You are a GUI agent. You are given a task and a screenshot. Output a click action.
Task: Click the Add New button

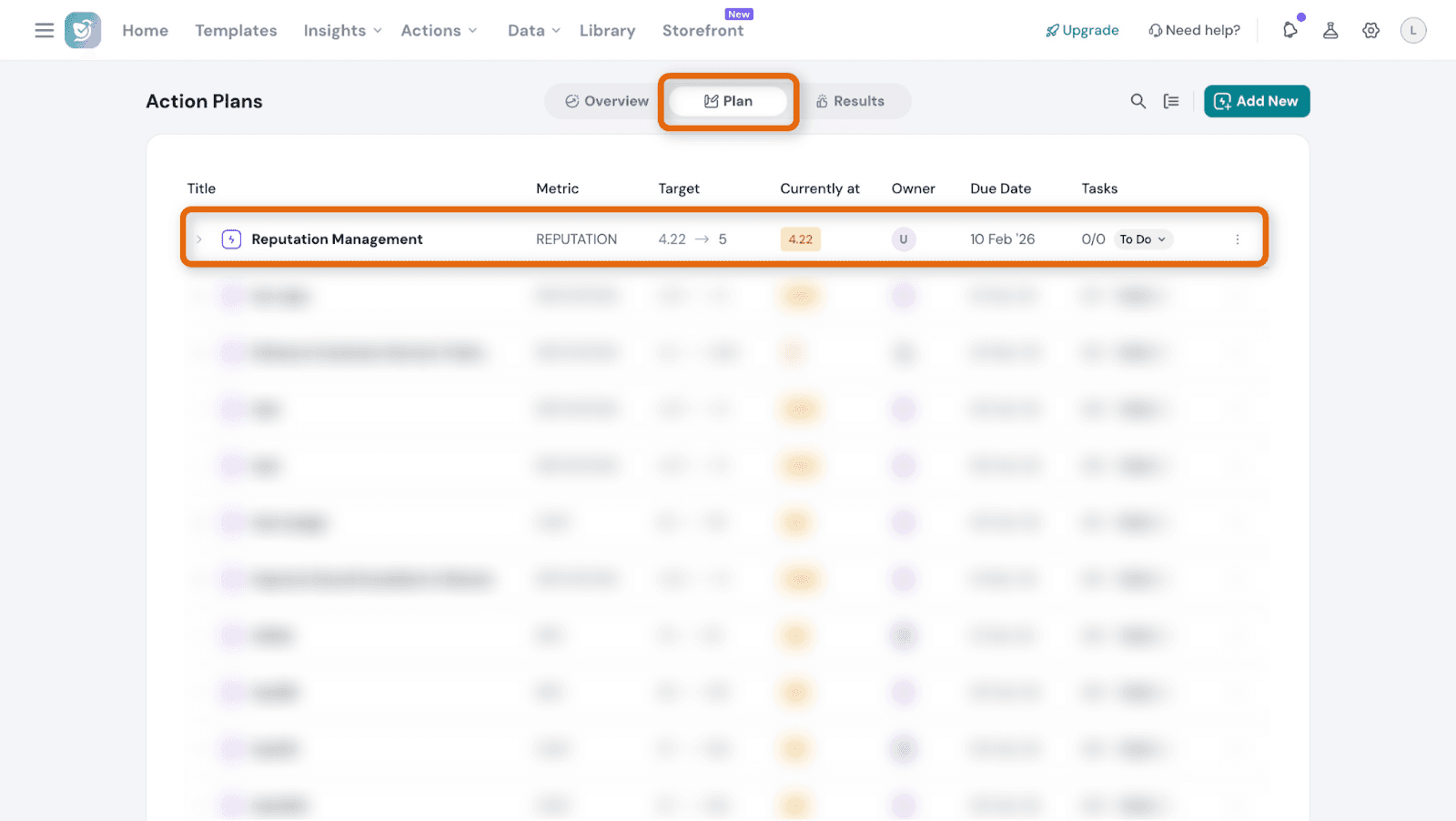1256,101
